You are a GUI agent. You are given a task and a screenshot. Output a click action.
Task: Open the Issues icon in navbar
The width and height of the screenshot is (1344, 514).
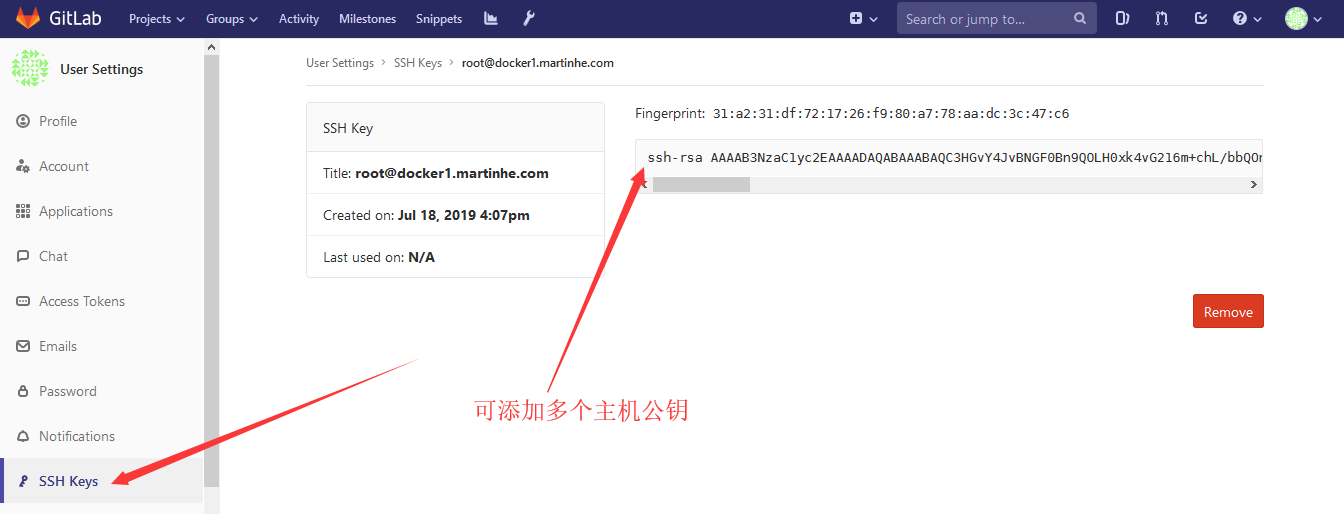tap(1123, 18)
